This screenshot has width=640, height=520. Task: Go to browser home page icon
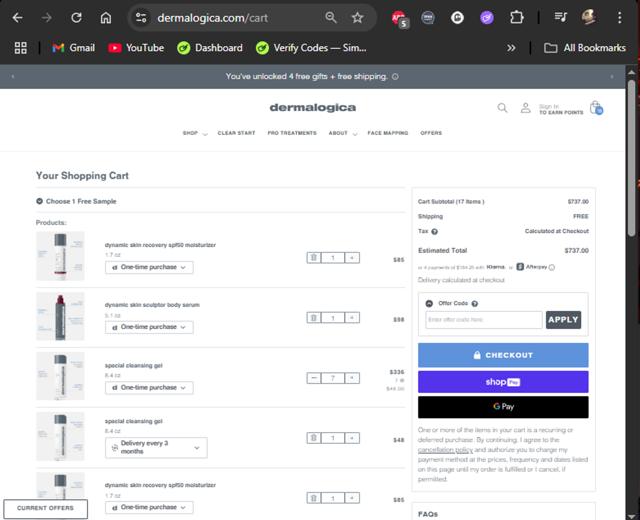(106, 18)
